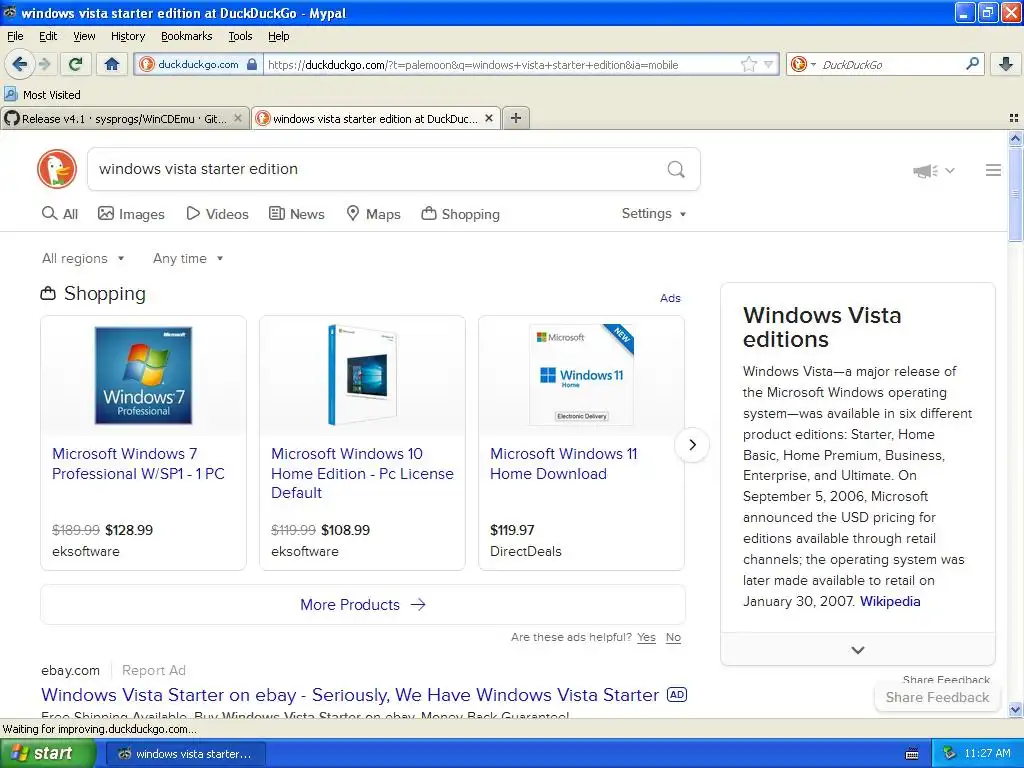Reload the current page
The width and height of the screenshot is (1024, 768).
tap(76, 64)
